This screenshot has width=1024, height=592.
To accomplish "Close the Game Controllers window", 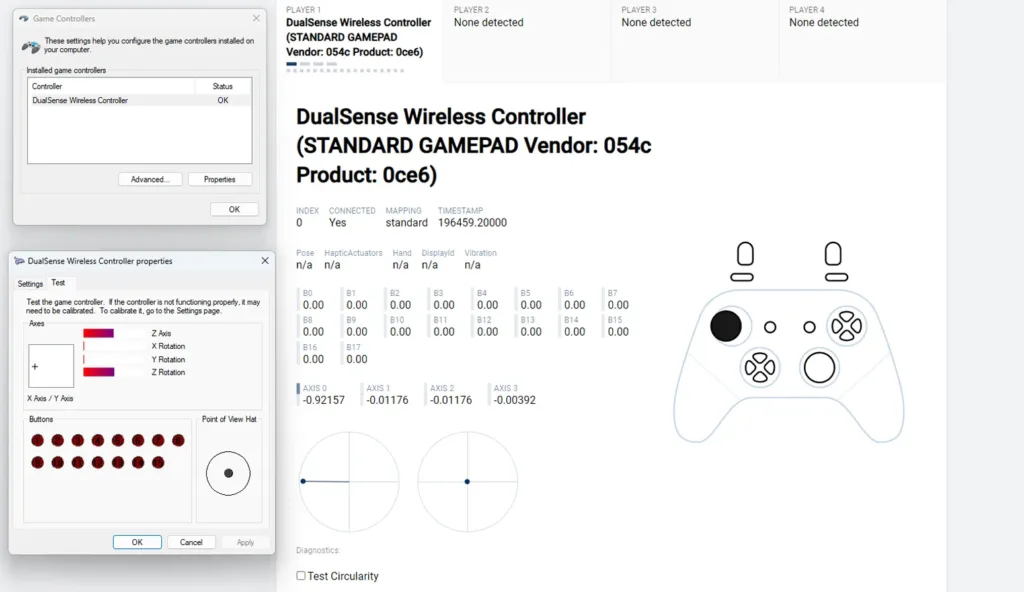I will (x=256, y=18).
